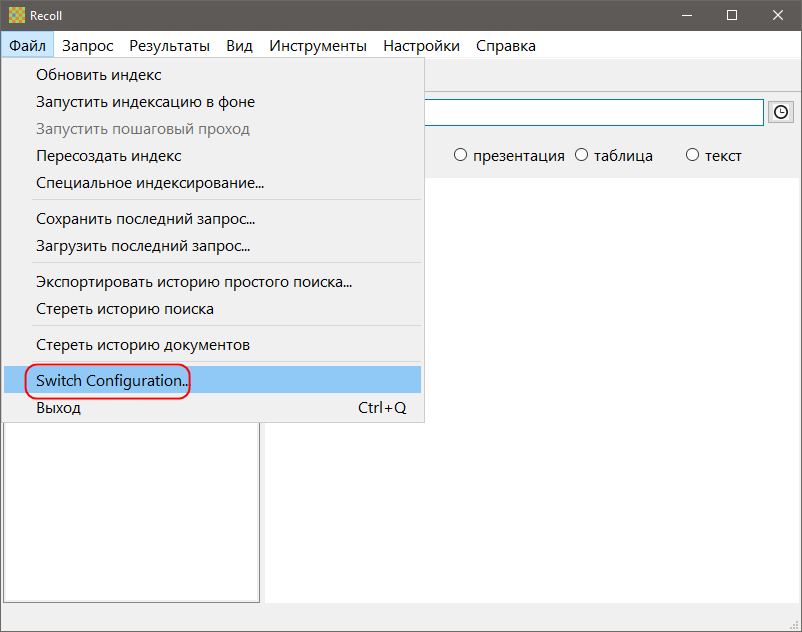Select the таблица radio button
The height and width of the screenshot is (632, 802).
click(582, 155)
